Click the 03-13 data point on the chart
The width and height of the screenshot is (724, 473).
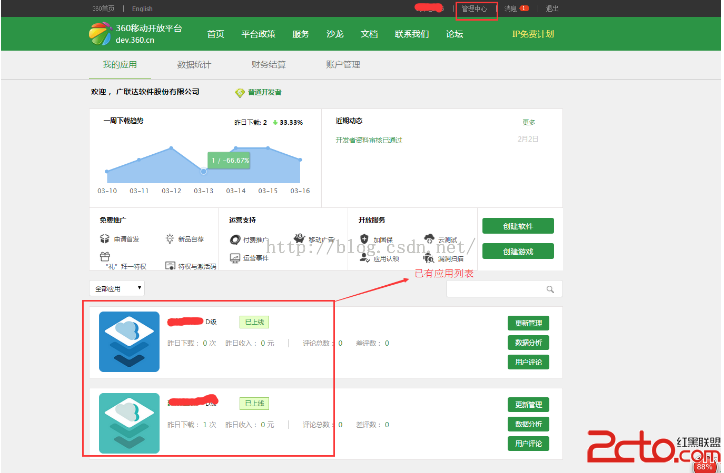[x=204, y=171]
